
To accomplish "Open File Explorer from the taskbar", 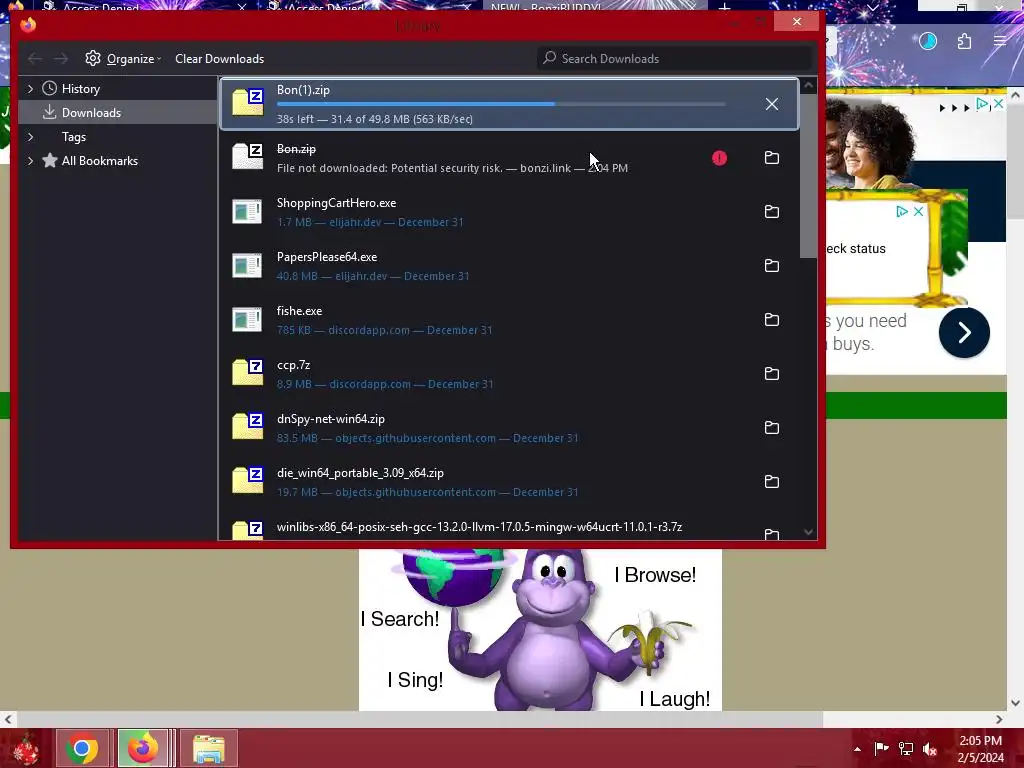I will [208, 748].
